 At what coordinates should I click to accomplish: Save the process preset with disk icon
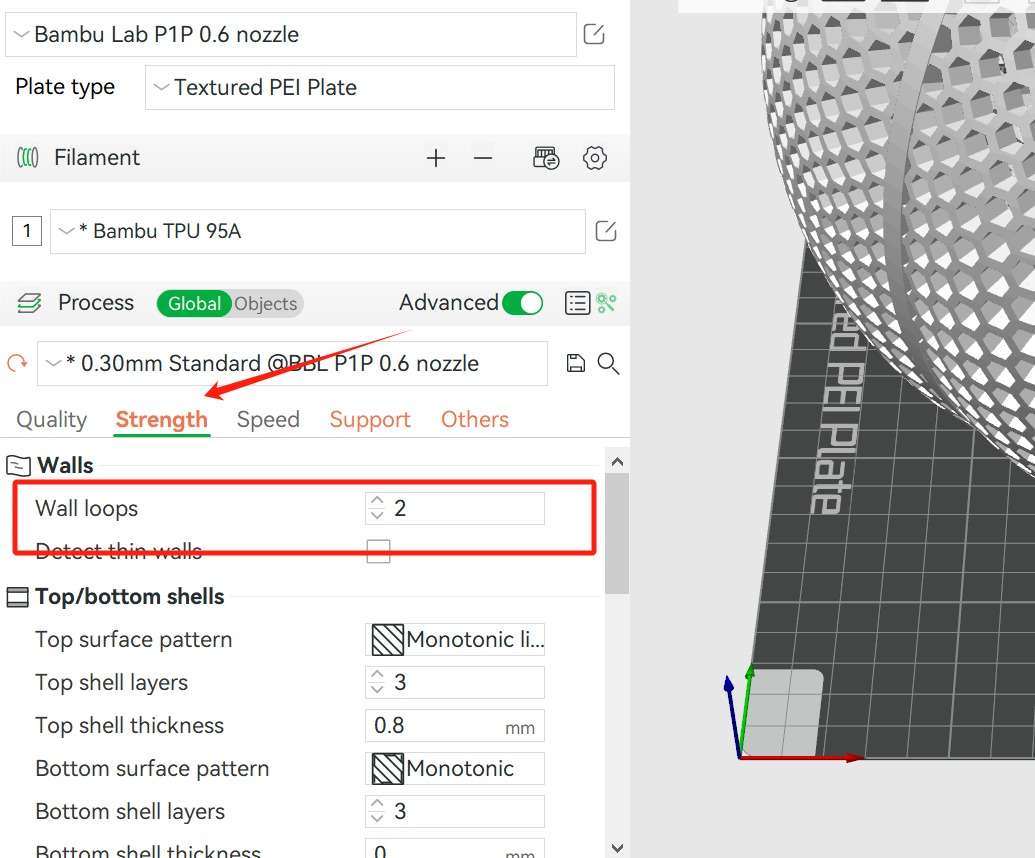coord(575,364)
